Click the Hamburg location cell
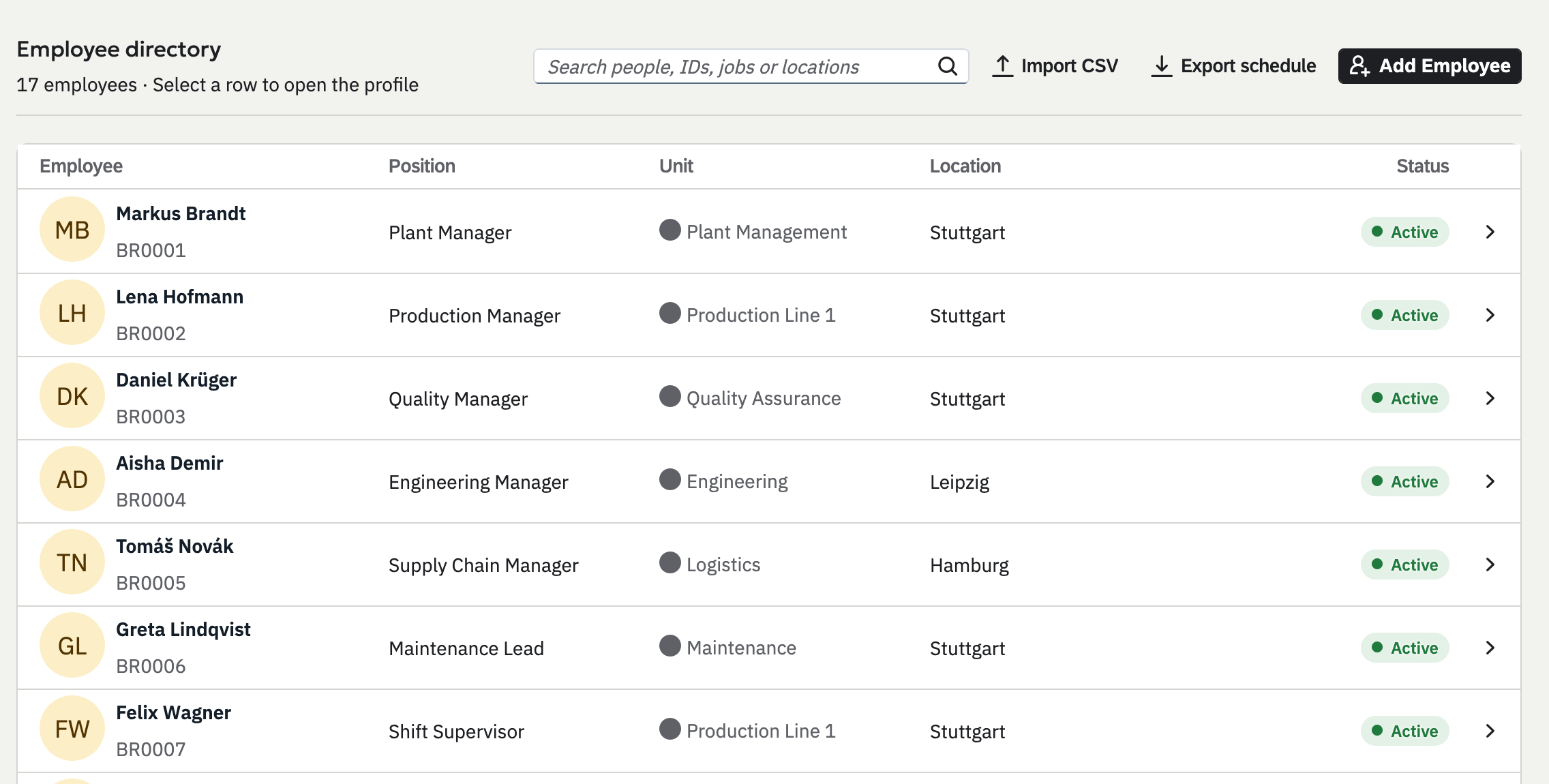Viewport: 1549px width, 784px height. click(969, 565)
